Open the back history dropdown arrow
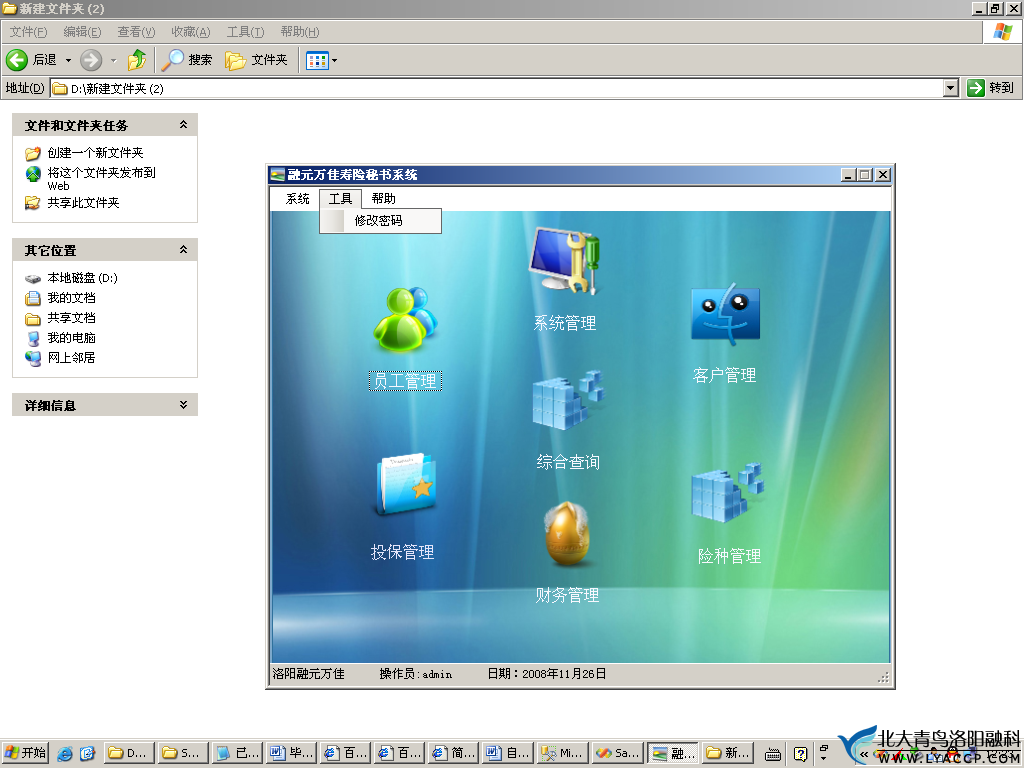 68,61
